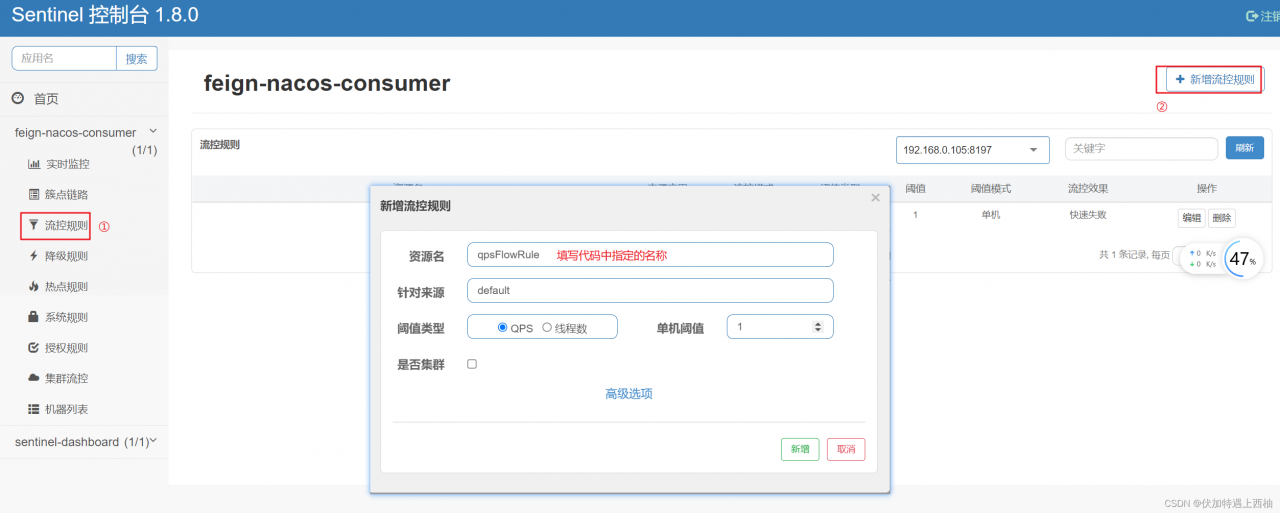Open 实时监控 menu item
Screen dimensions: 1280x513
(x=67, y=164)
